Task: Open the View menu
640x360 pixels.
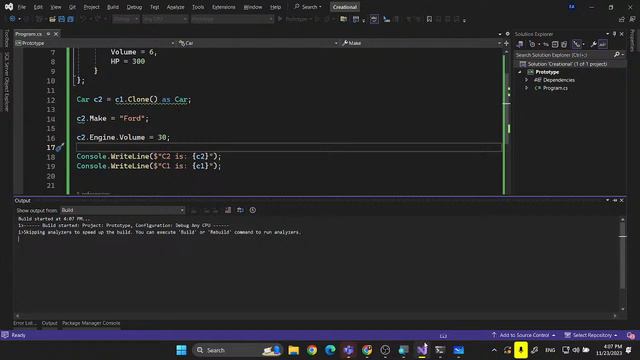Action: point(56,7)
